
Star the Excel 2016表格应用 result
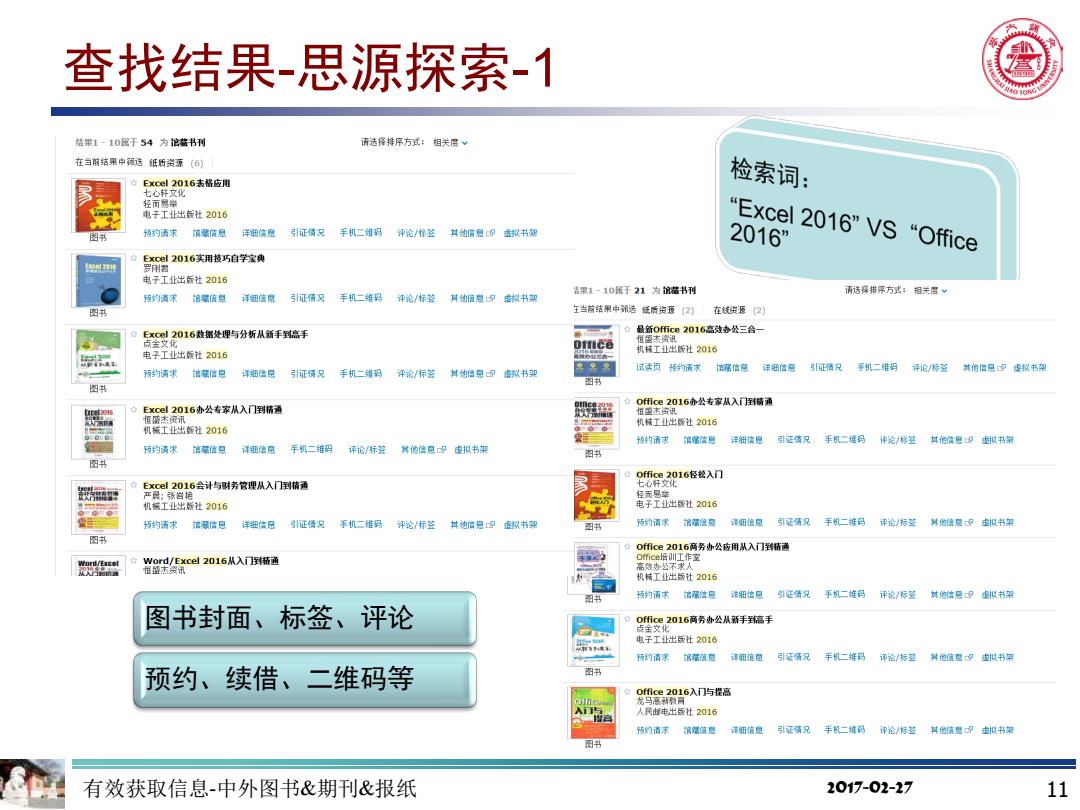[x=134, y=183]
